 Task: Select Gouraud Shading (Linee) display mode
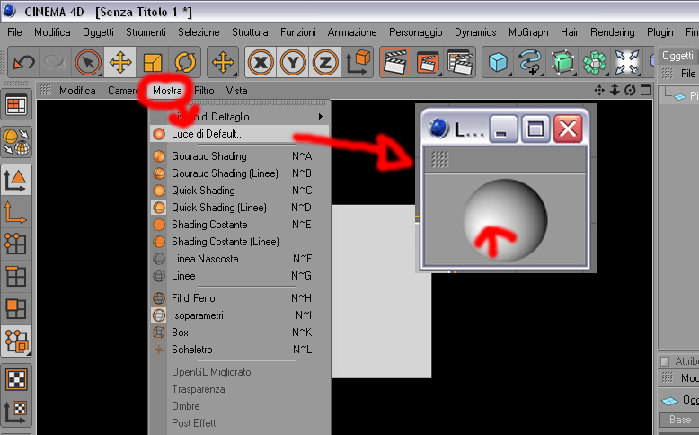coord(240,173)
